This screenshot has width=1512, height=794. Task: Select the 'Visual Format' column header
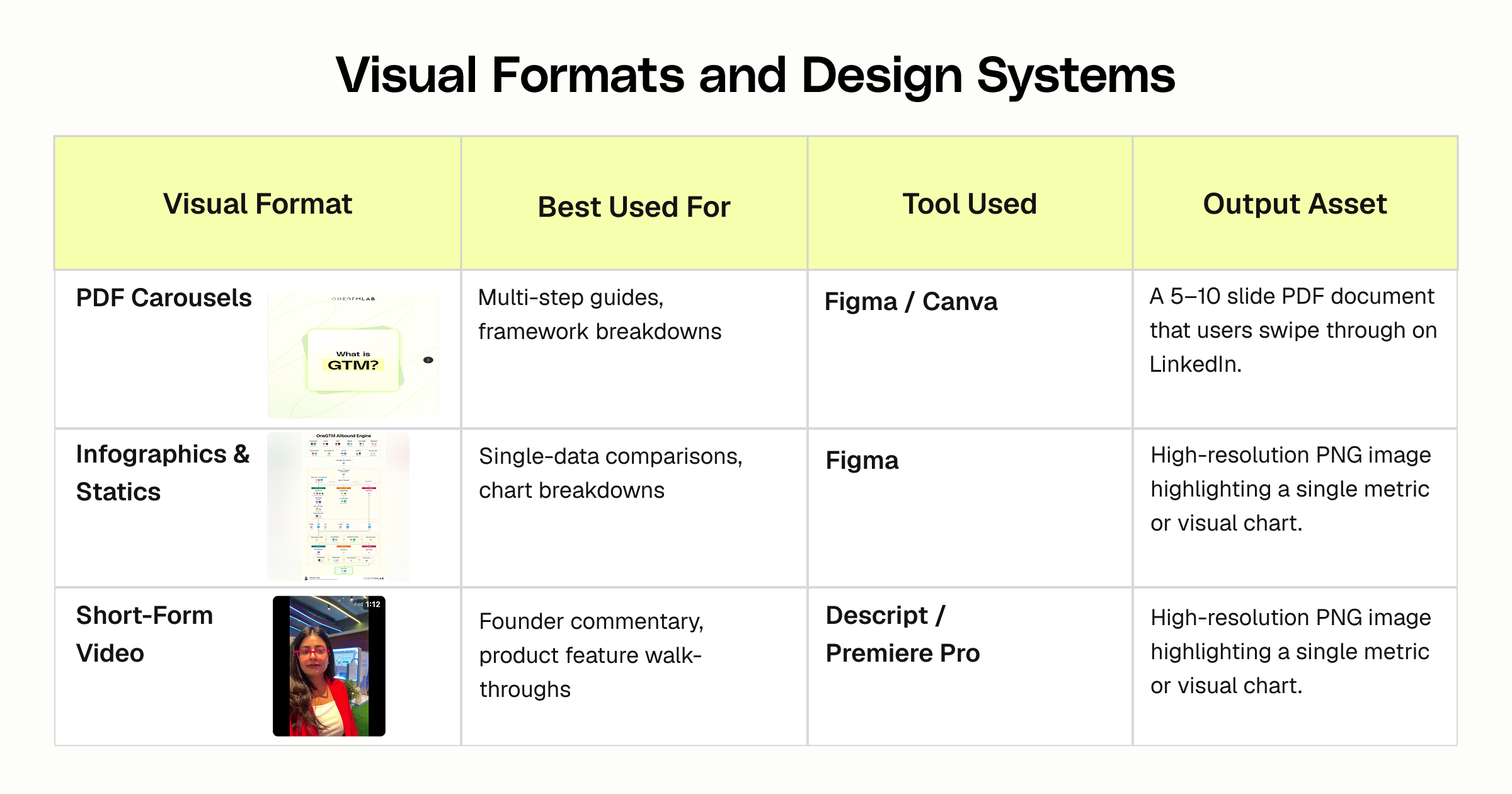pos(258,204)
